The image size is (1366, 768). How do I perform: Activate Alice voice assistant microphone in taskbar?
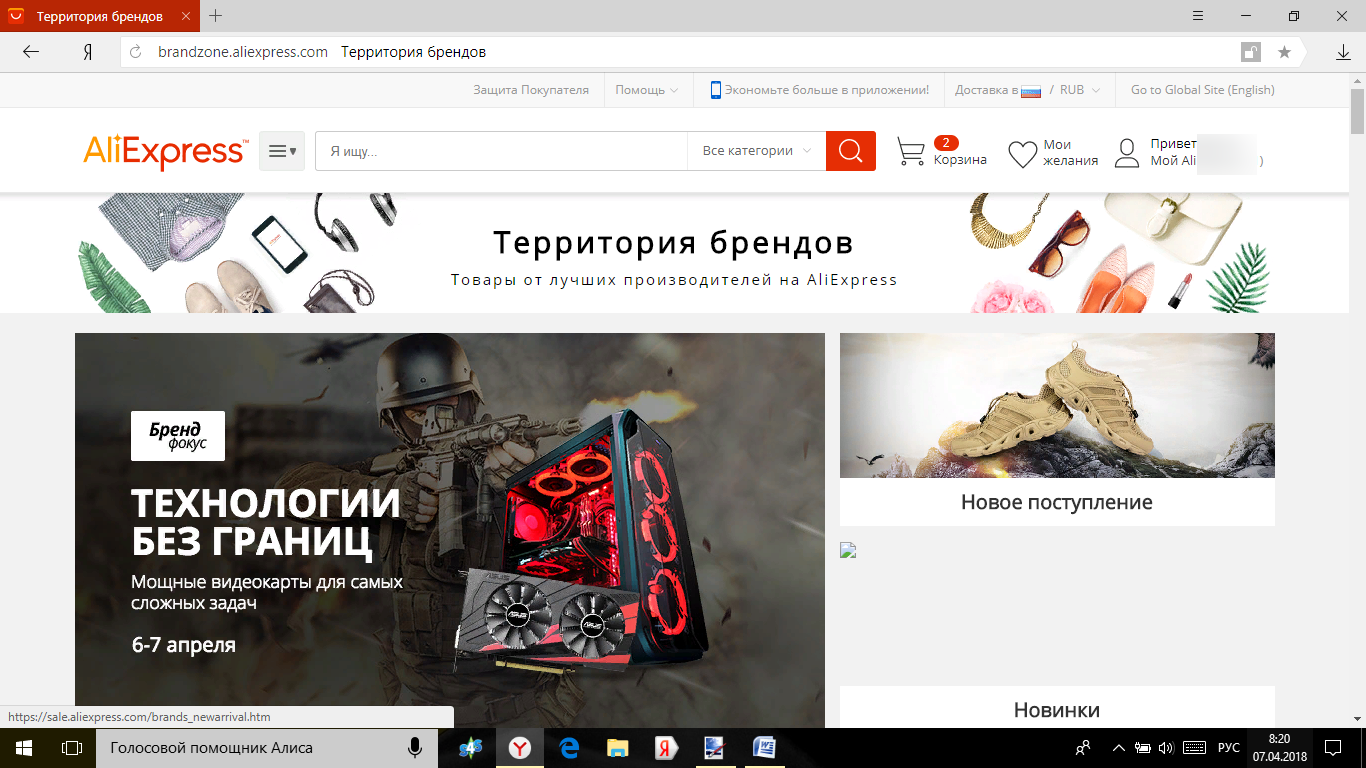click(414, 748)
